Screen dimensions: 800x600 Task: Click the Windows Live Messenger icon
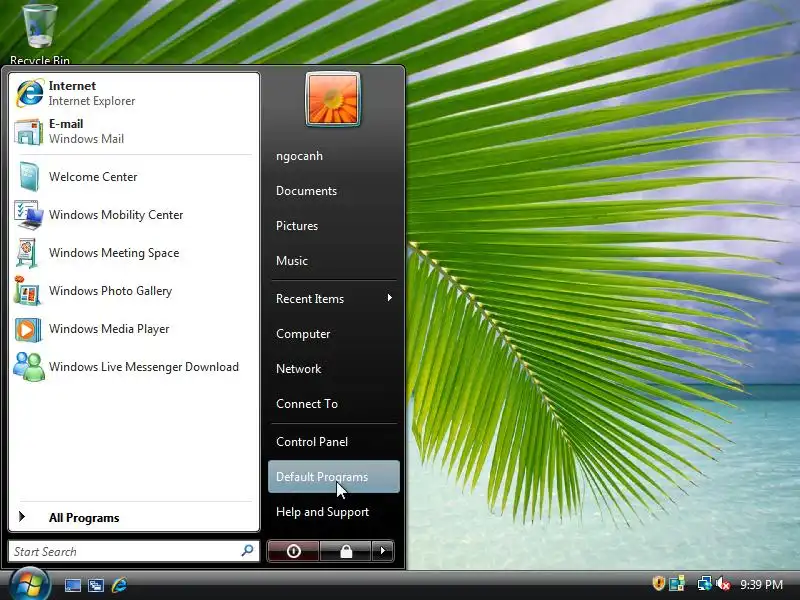click(29, 367)
